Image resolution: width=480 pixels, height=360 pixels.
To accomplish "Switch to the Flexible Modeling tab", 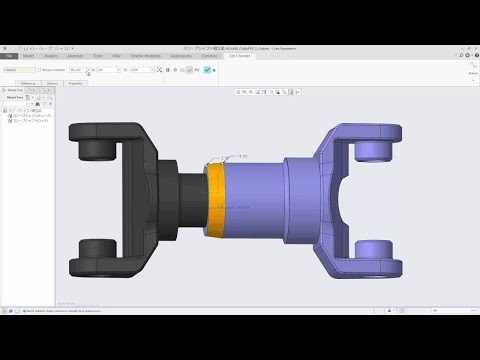I will (145, 56).
